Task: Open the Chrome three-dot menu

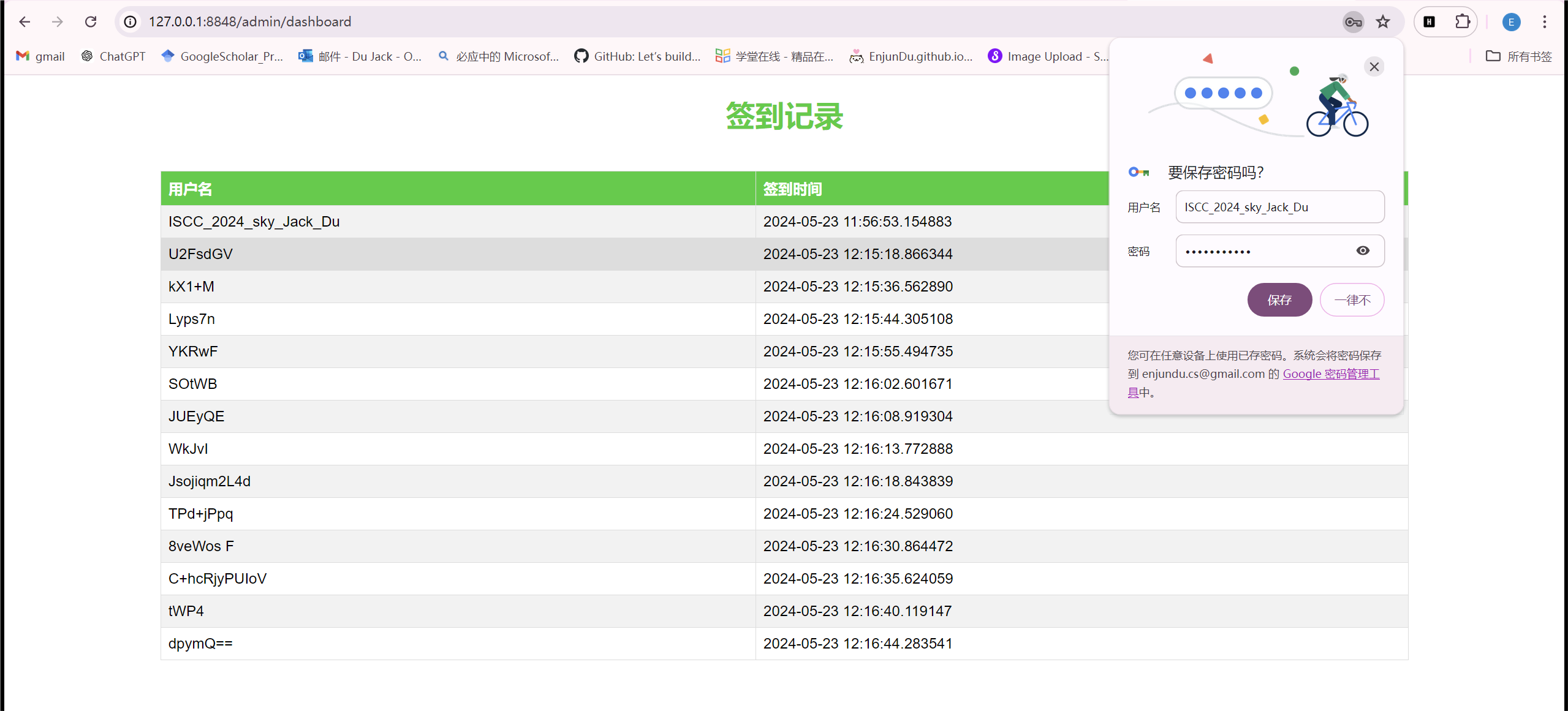Action: click(x=1545, y=21)
